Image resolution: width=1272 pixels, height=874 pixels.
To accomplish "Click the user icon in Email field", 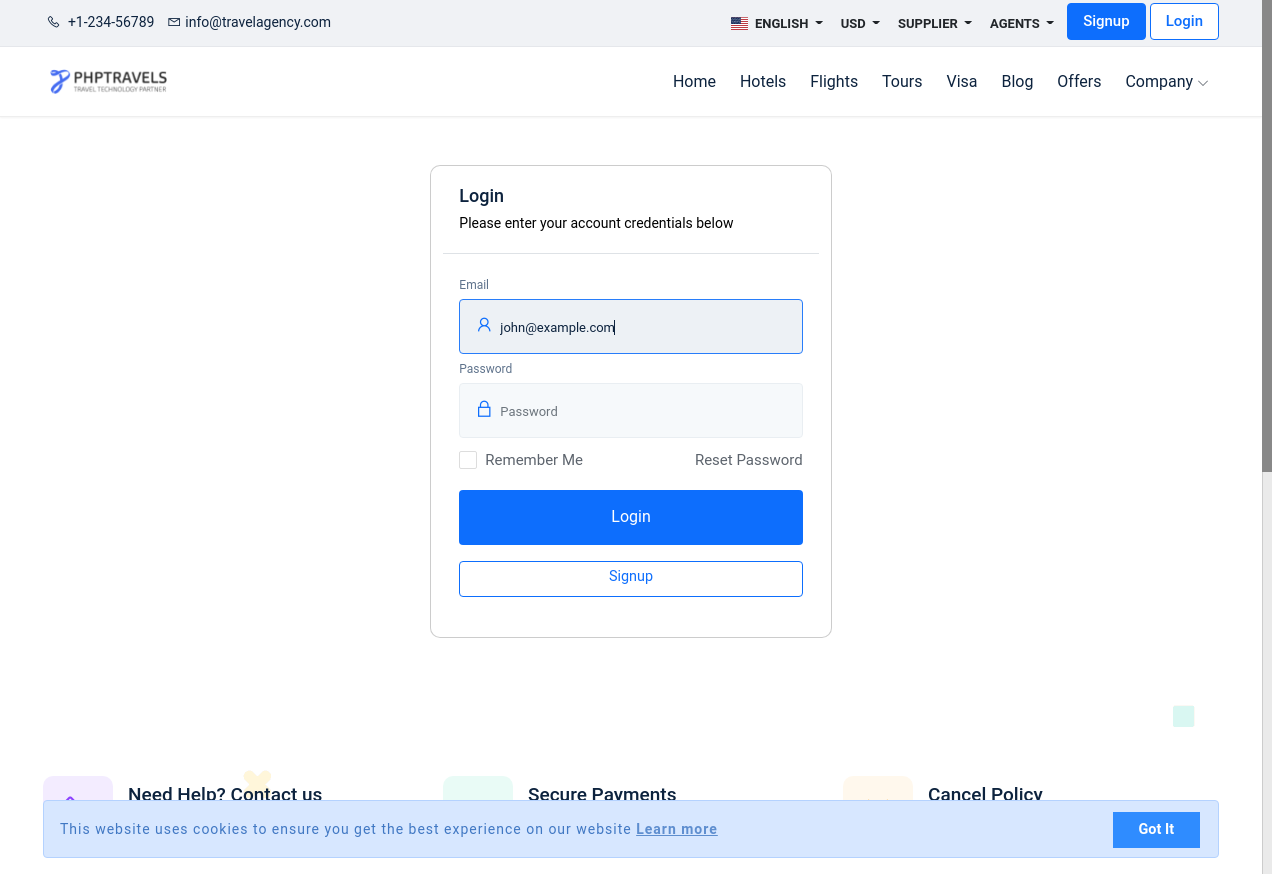I will [484, 326].
